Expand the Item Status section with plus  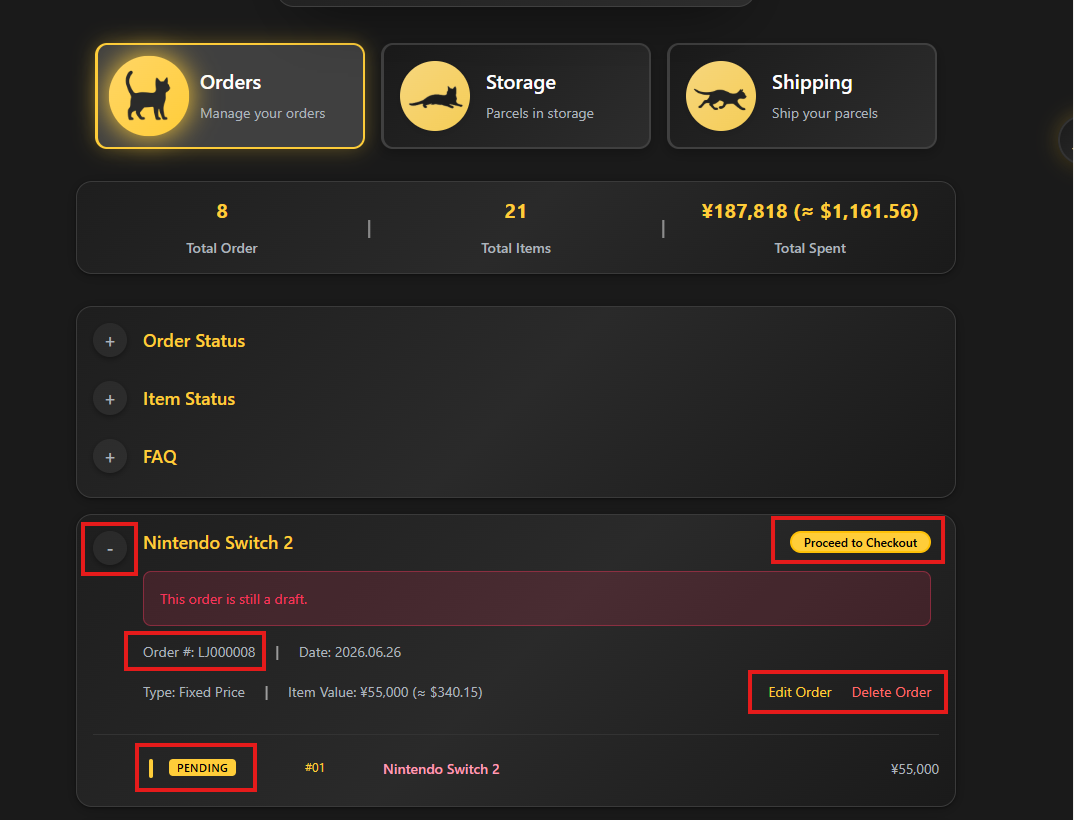(x=110, y=399)
